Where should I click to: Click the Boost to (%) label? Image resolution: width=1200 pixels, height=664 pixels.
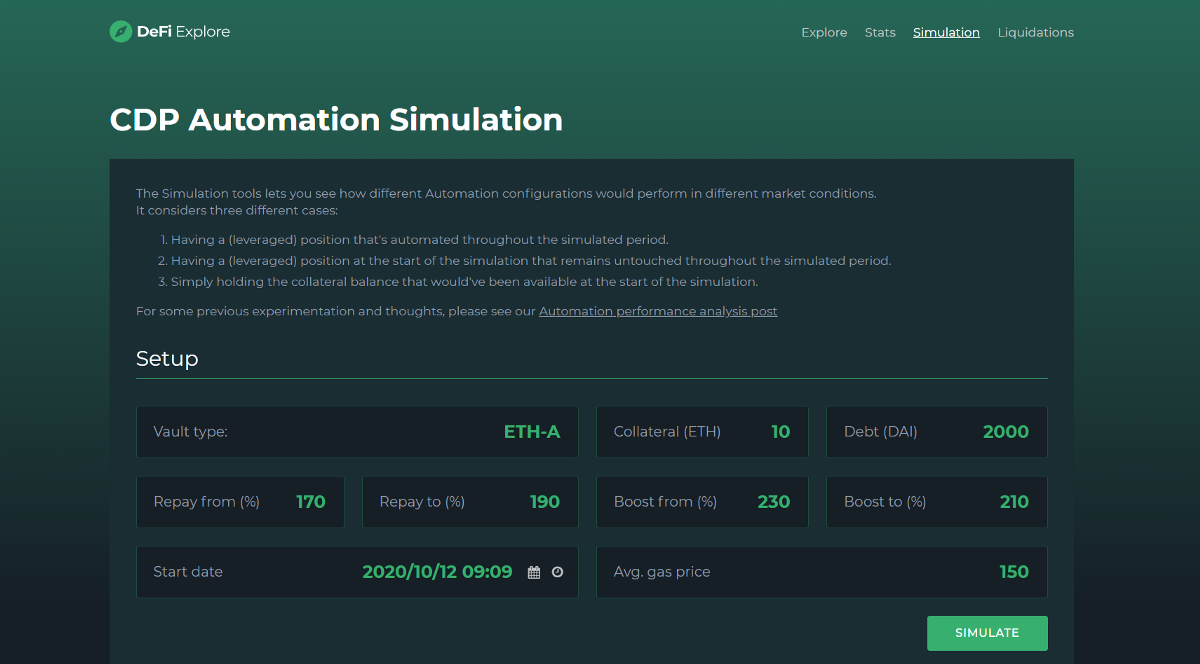pyautogui.click(x=885, y=502)
